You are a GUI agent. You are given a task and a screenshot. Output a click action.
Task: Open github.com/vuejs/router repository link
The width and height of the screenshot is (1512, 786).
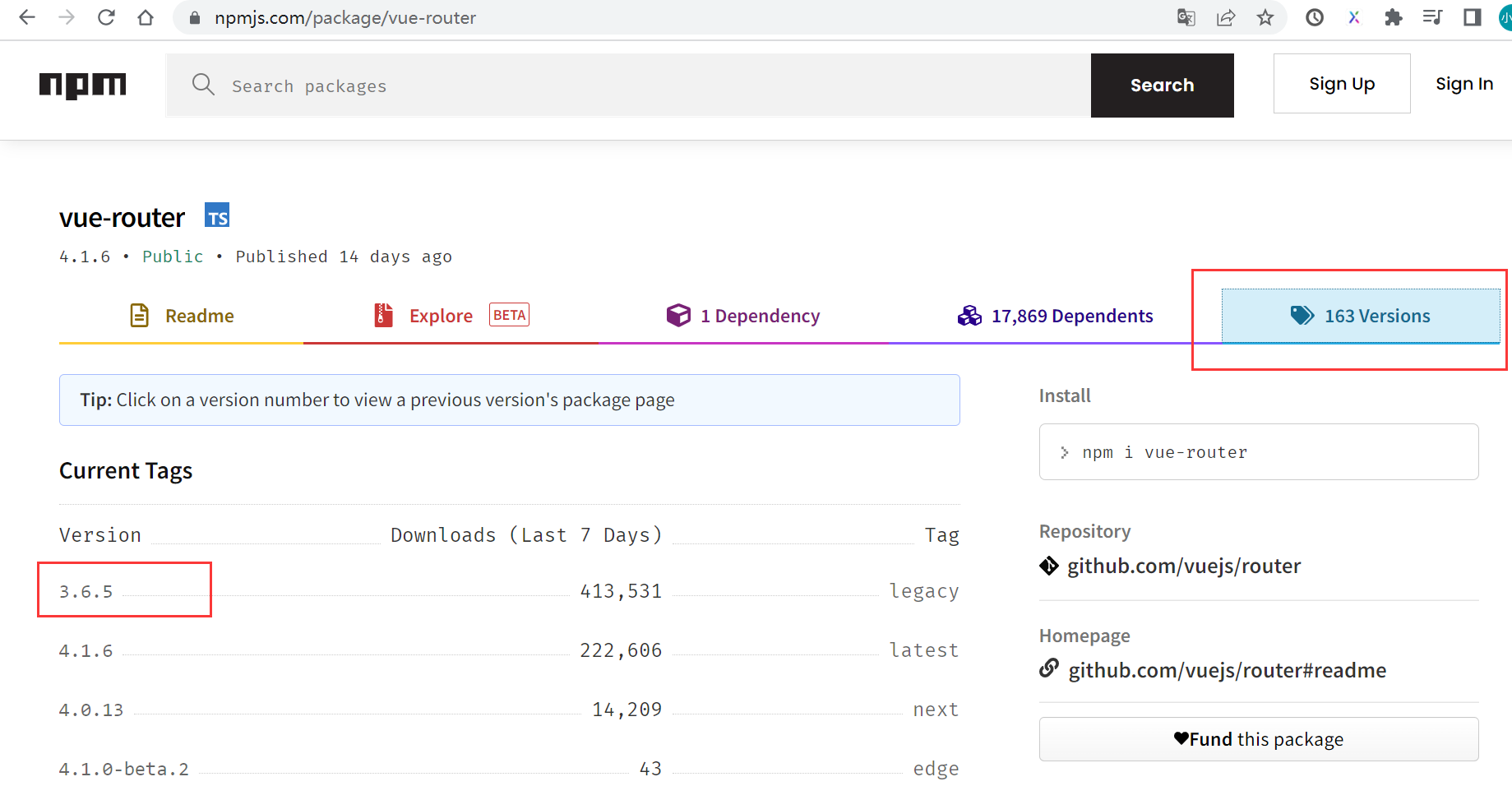pyautogui.click(x=1184, y=566)
